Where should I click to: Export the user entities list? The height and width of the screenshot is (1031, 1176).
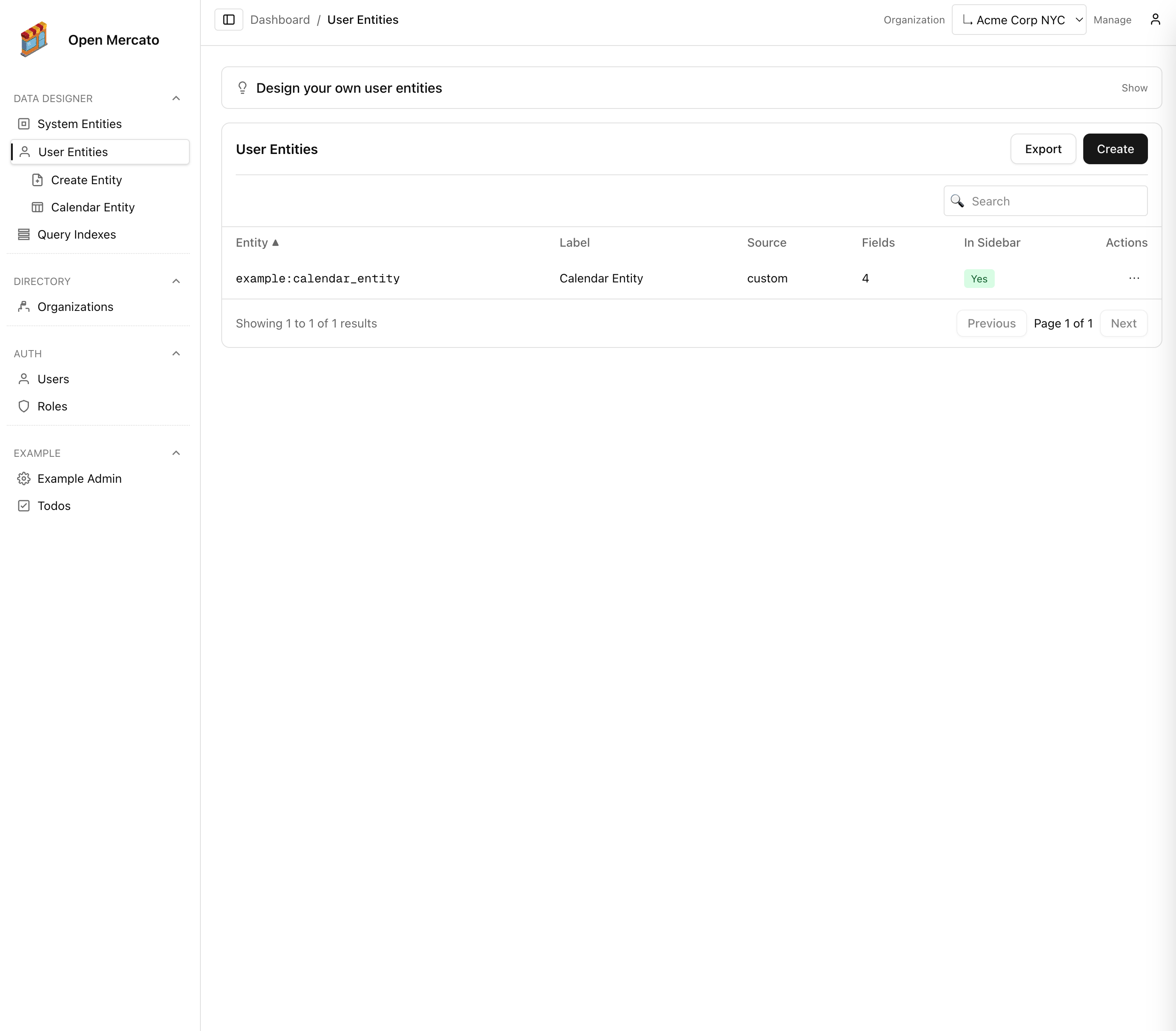(x=1043, y=148)
